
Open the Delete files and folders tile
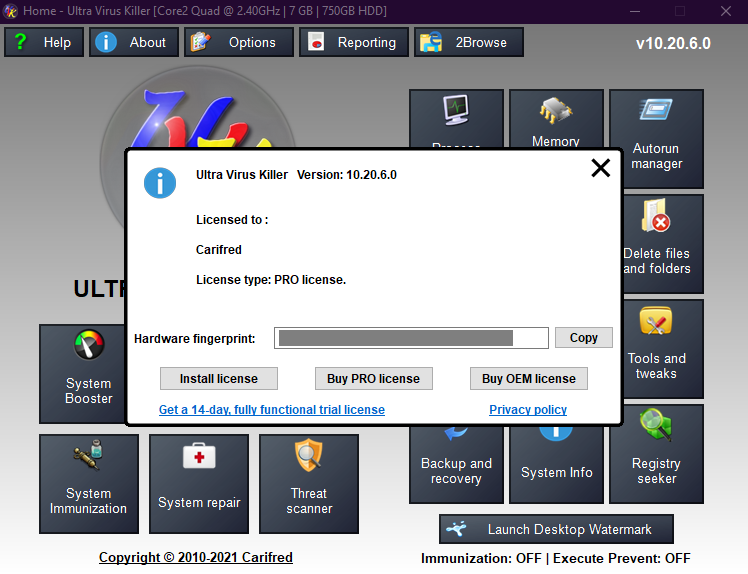click(x=663, y=244)
